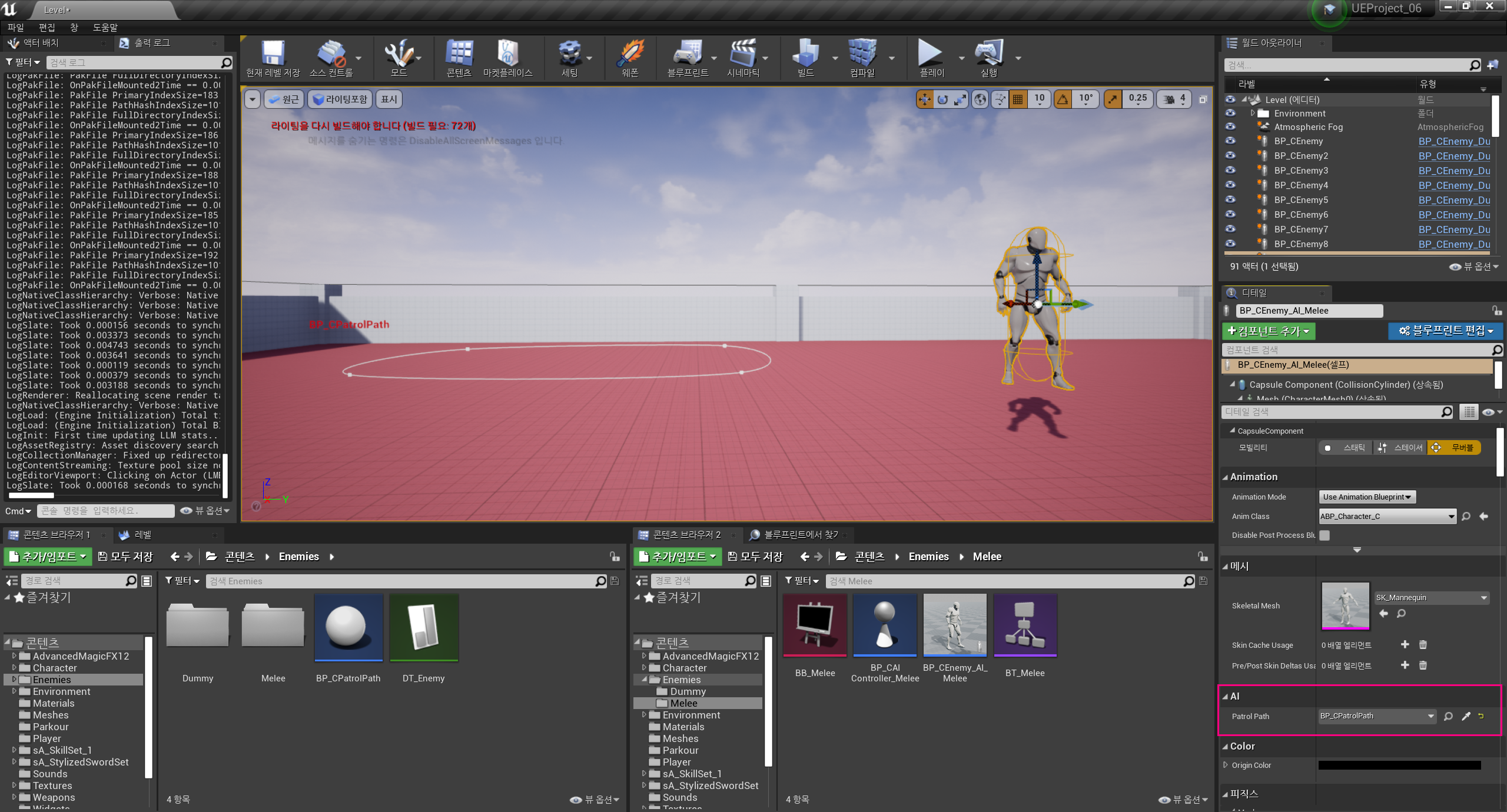Open the 편집 menu
This screenshot has width=1507, height=812.
(47, 27)
